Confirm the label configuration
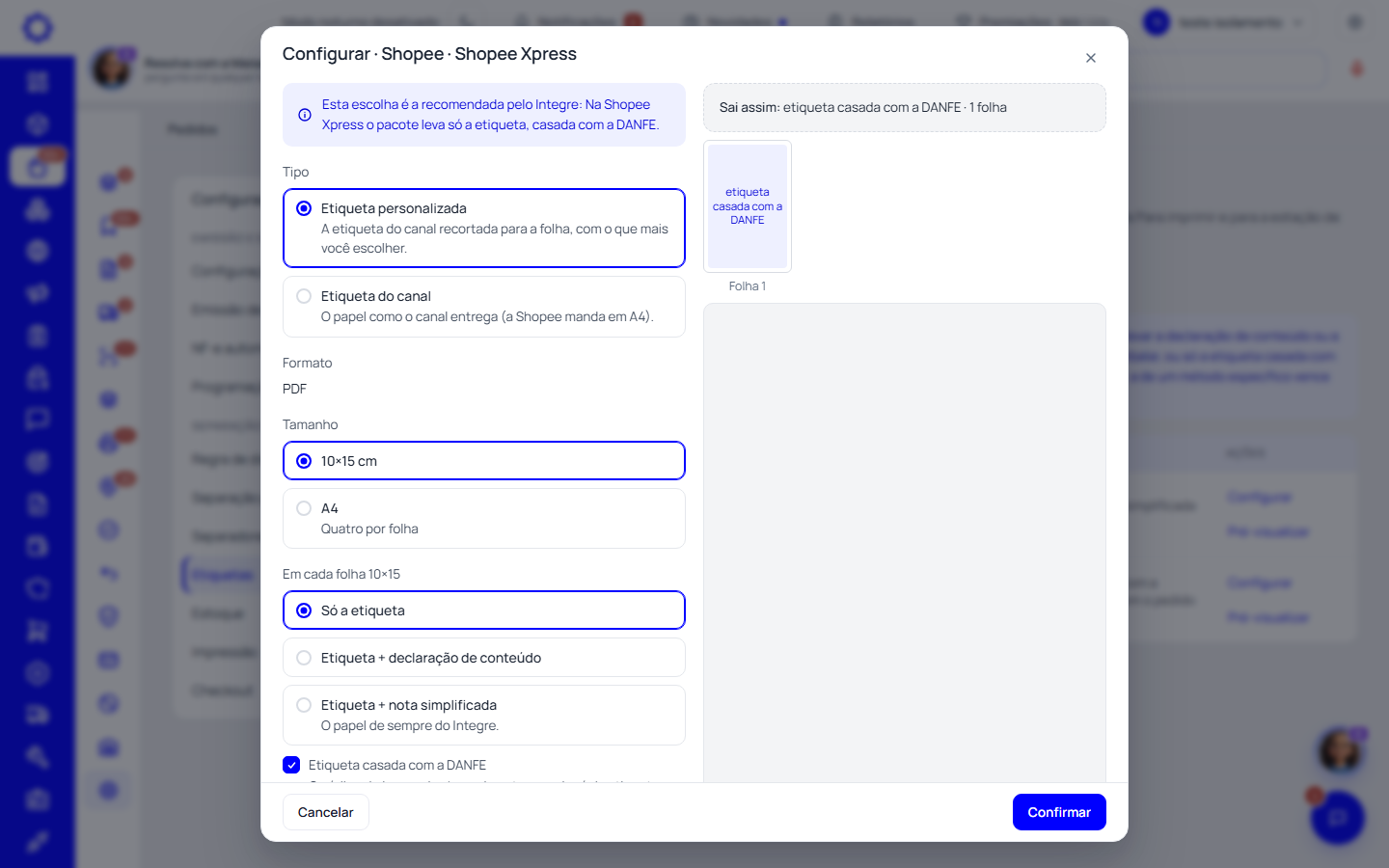Viewport: 1389px width, 868px height. click(1059, 812)
